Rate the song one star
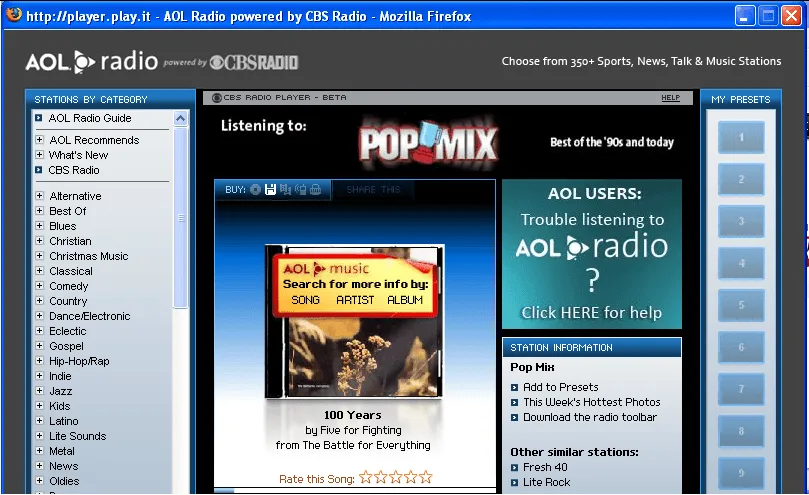Screen dimensions: 809x495 point(365,477)
